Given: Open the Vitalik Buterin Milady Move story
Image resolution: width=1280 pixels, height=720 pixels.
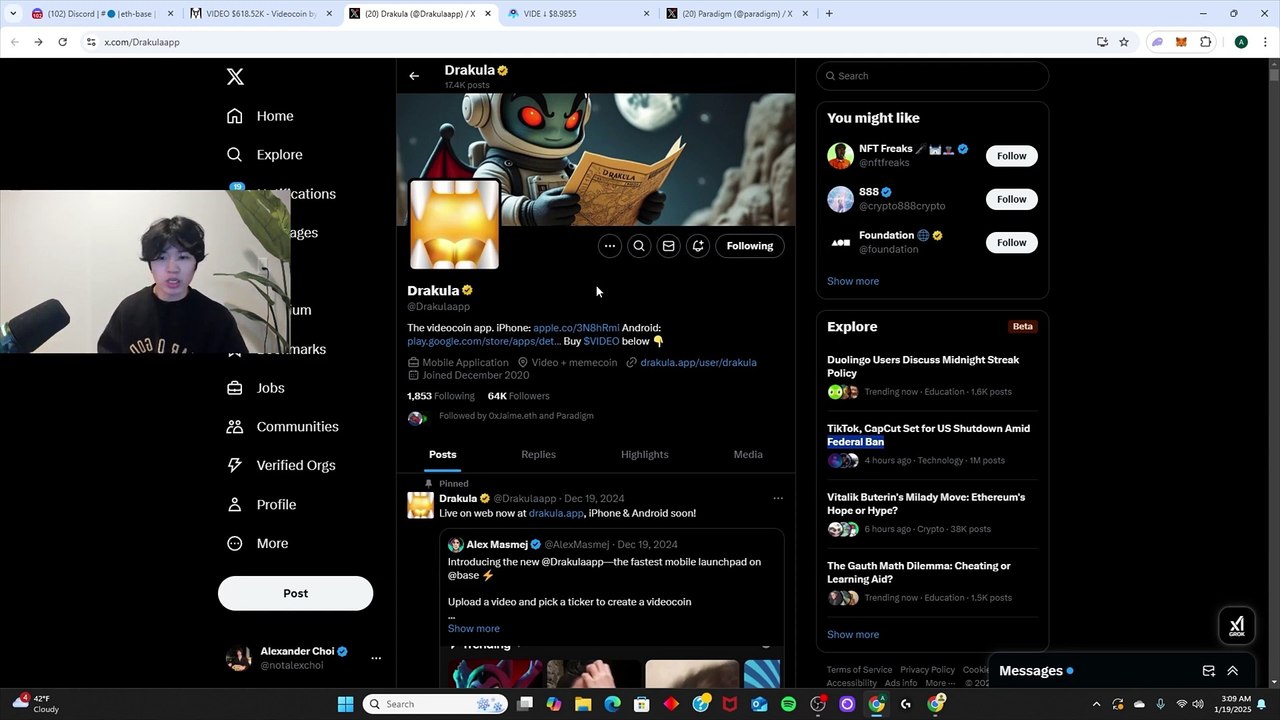Looking at the screenshot, I should tap(932, 514).
